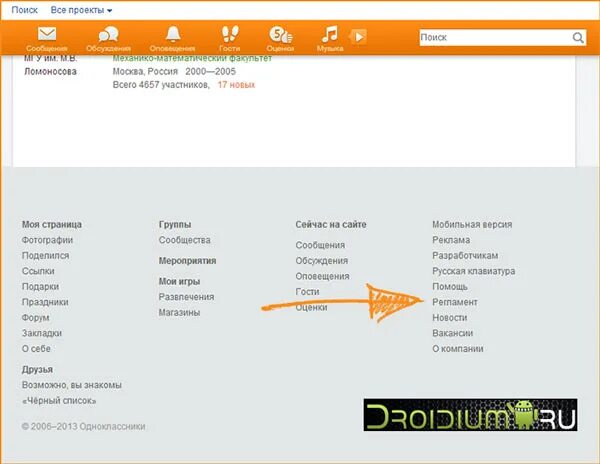Open Закладки footer link

(42, 333)
